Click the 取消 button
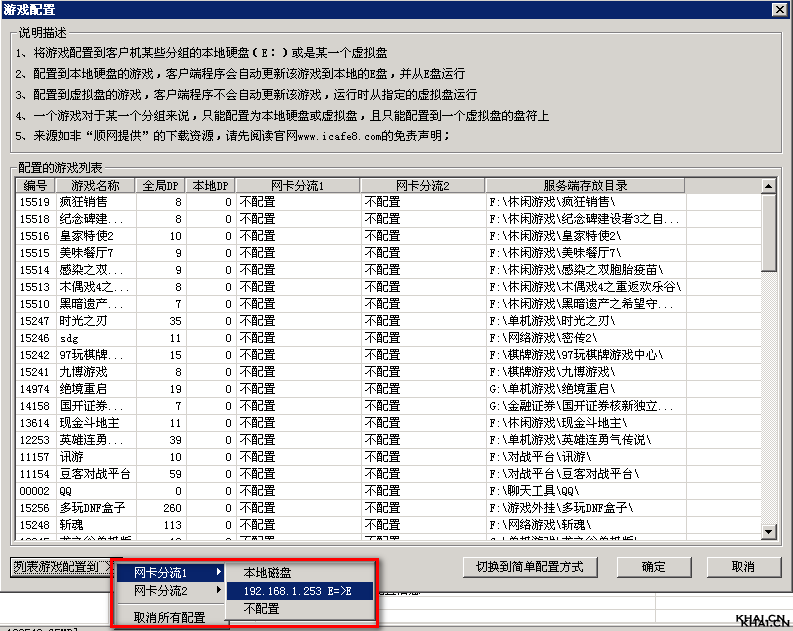The image size is (793, 631). (742, 567)
